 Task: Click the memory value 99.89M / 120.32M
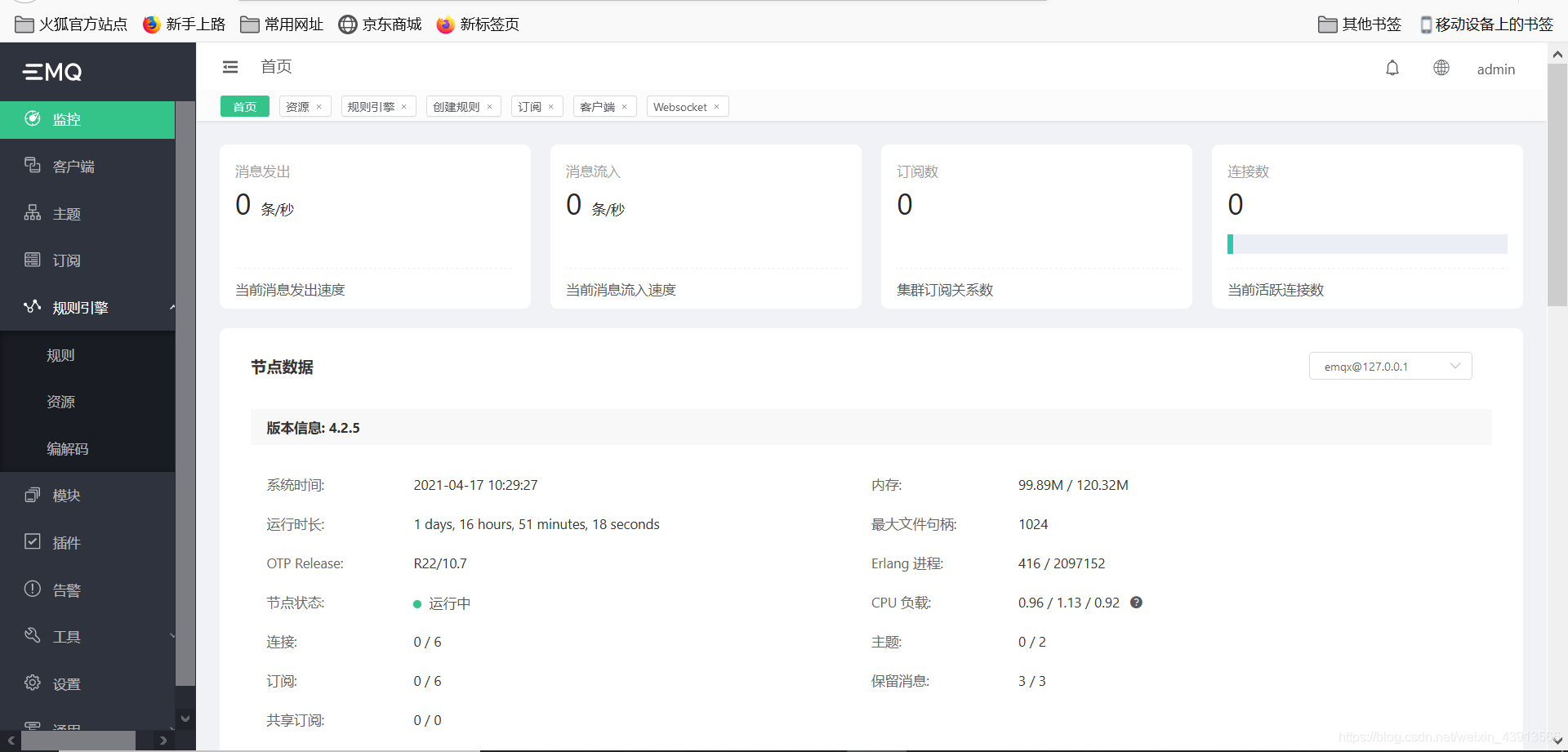(x=1073, y=485)
